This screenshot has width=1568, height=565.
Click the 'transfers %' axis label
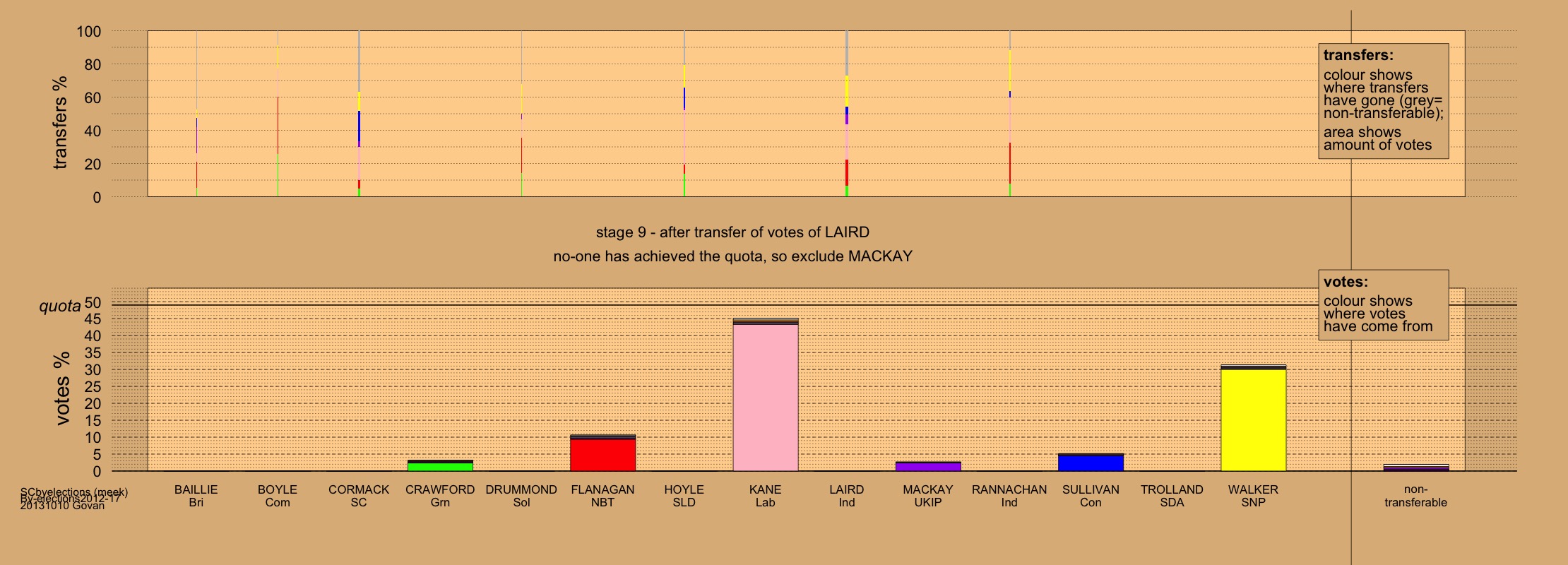pos(61,122)
